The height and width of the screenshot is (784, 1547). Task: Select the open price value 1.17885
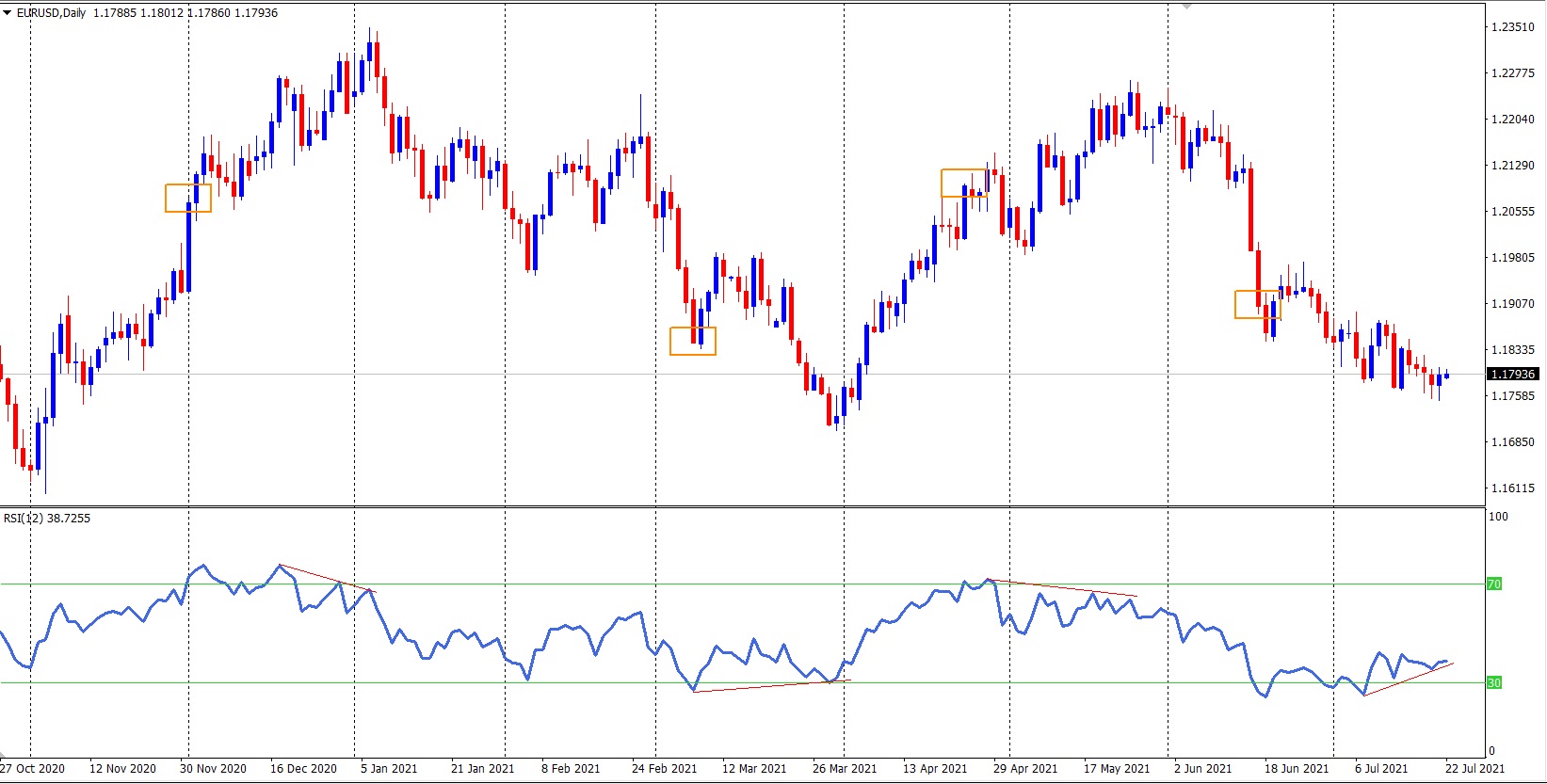click(x=115, y=13)
